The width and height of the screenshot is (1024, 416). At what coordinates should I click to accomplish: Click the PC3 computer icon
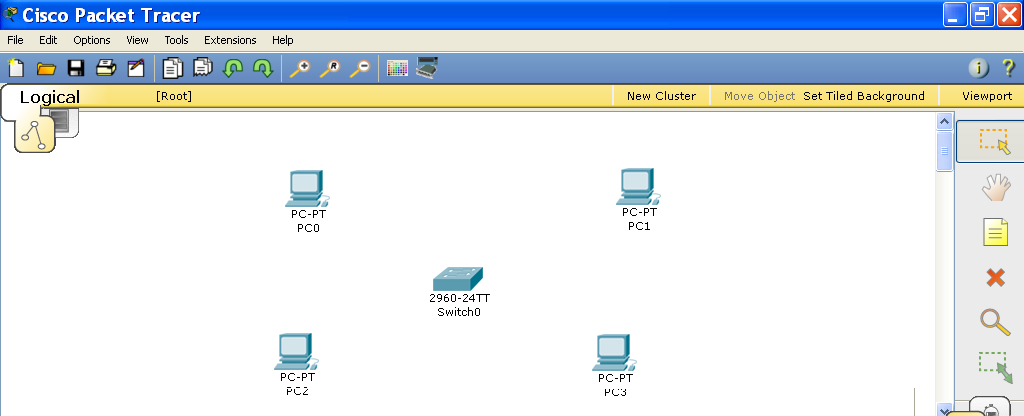click(x=615, y=353)
